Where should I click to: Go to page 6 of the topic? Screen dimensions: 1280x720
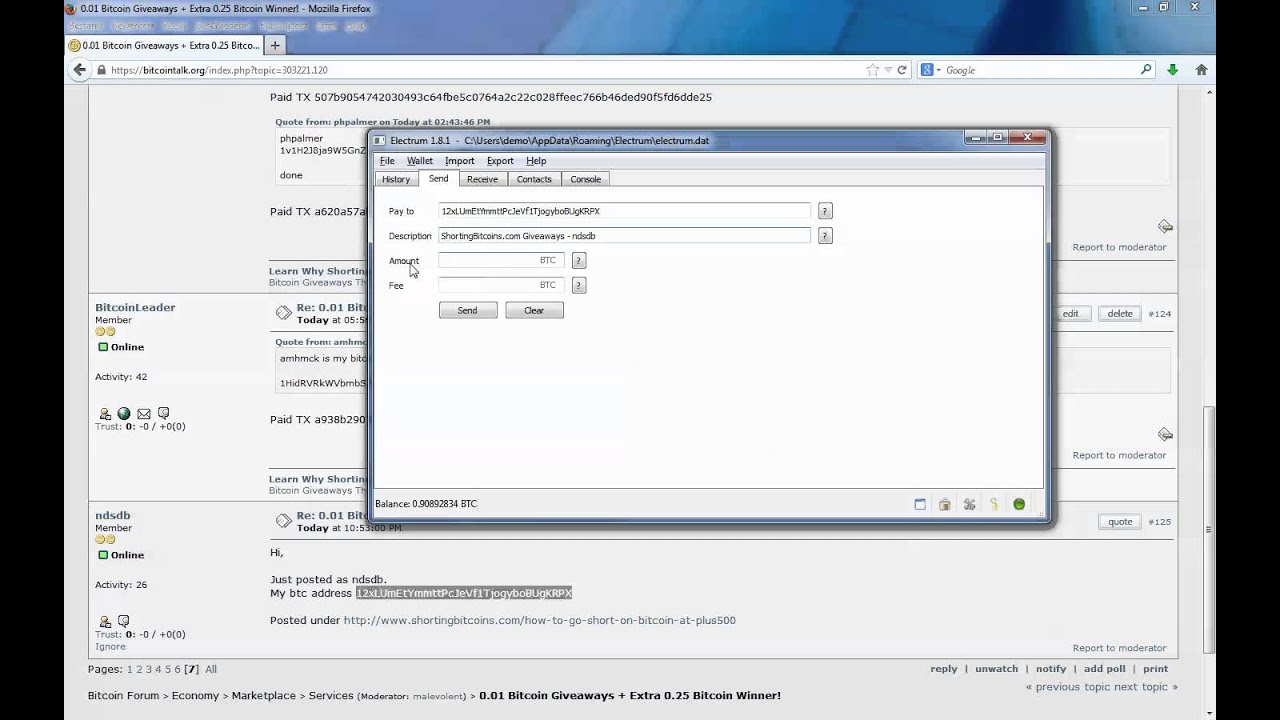coord(177,669)
